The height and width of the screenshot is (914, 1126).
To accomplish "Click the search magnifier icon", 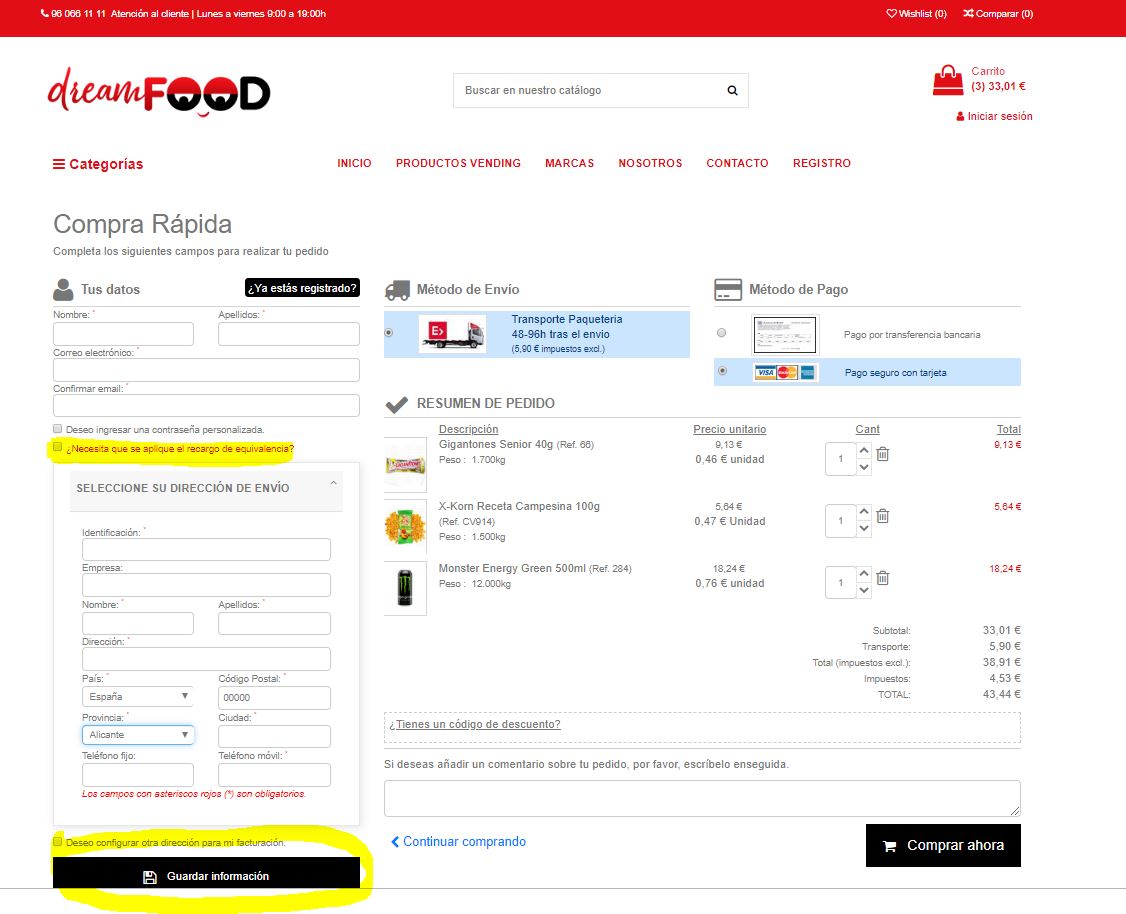I will pyautogui.click(x=732, y=90).
